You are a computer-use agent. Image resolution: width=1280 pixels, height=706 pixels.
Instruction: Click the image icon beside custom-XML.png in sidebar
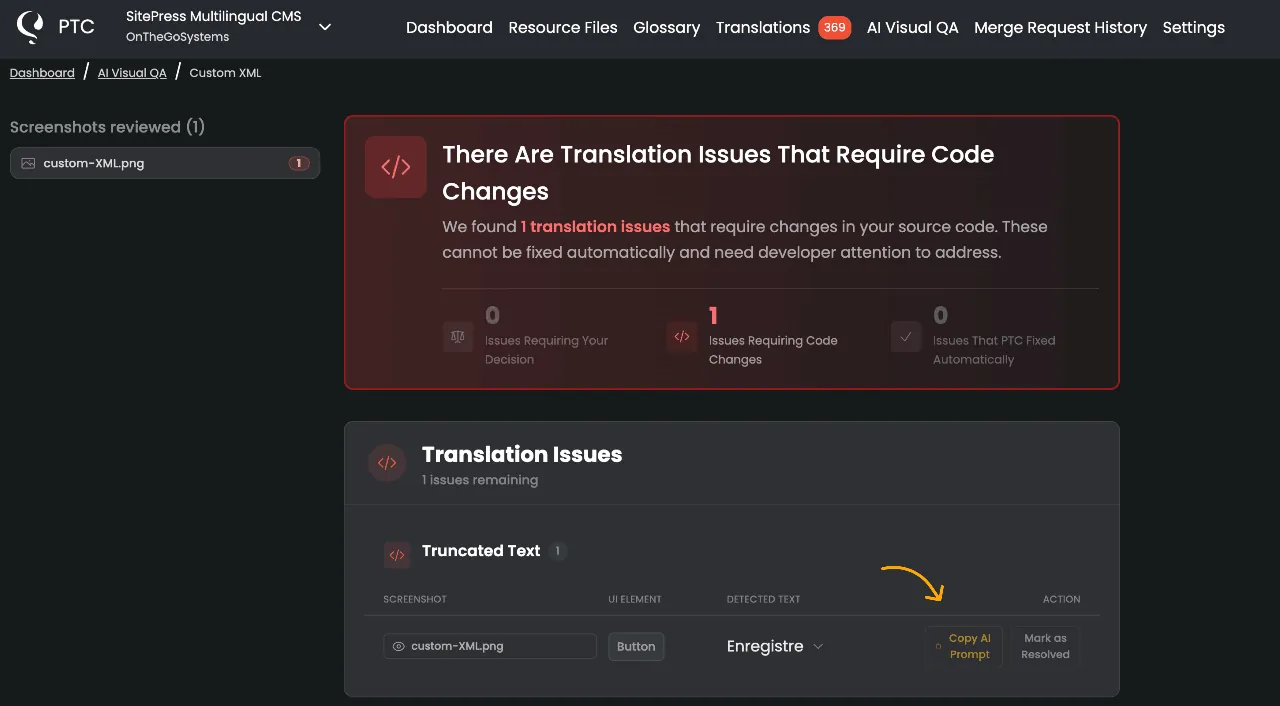point(28,163)
